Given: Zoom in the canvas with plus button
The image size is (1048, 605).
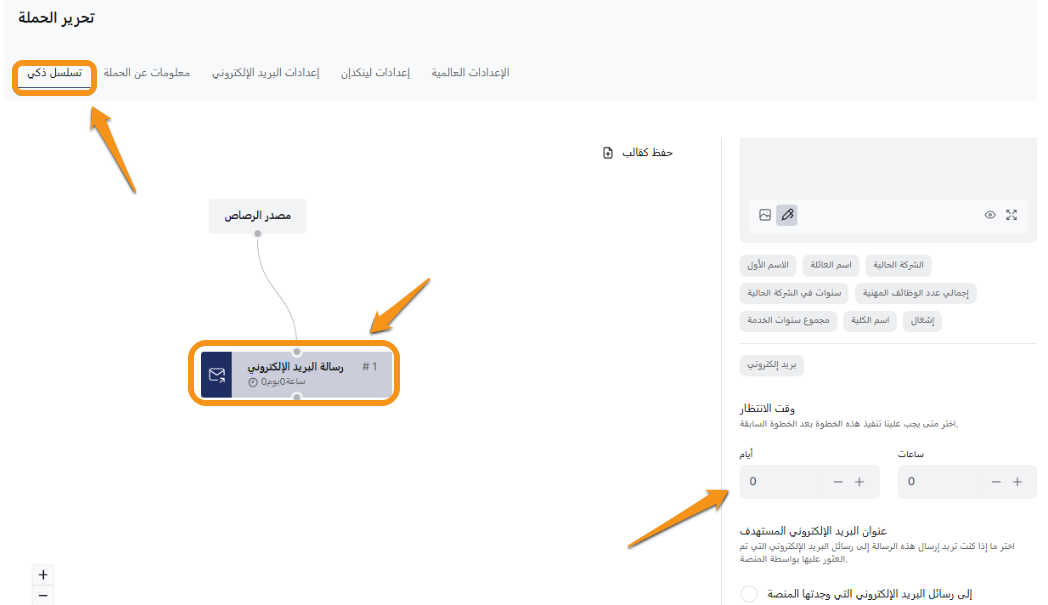Looking at the screenshot, I should 42,575.
